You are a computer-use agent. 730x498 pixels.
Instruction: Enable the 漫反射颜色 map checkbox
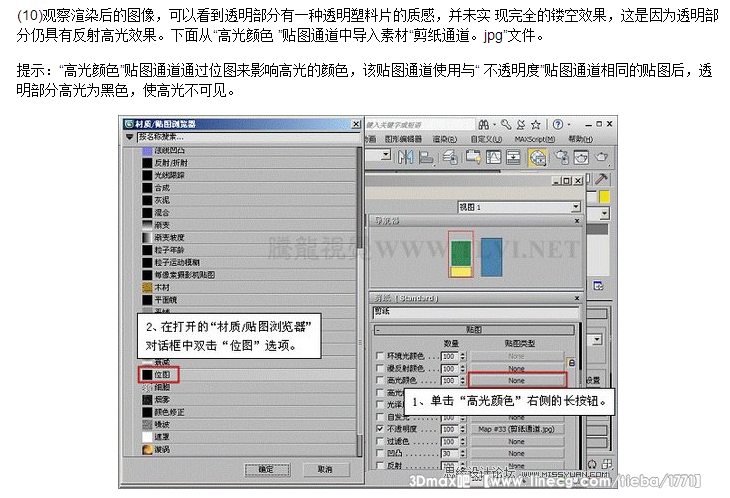(380, 368)
